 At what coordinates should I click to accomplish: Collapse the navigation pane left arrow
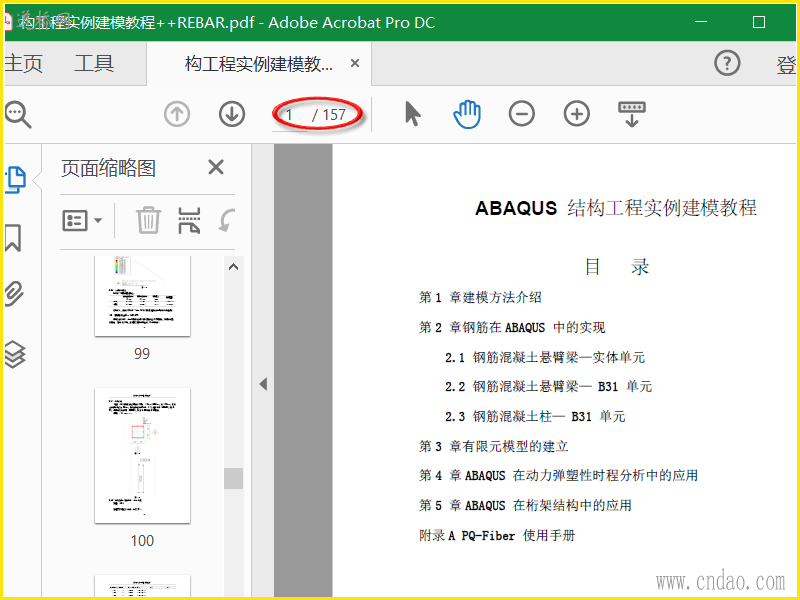pos(263,384)
